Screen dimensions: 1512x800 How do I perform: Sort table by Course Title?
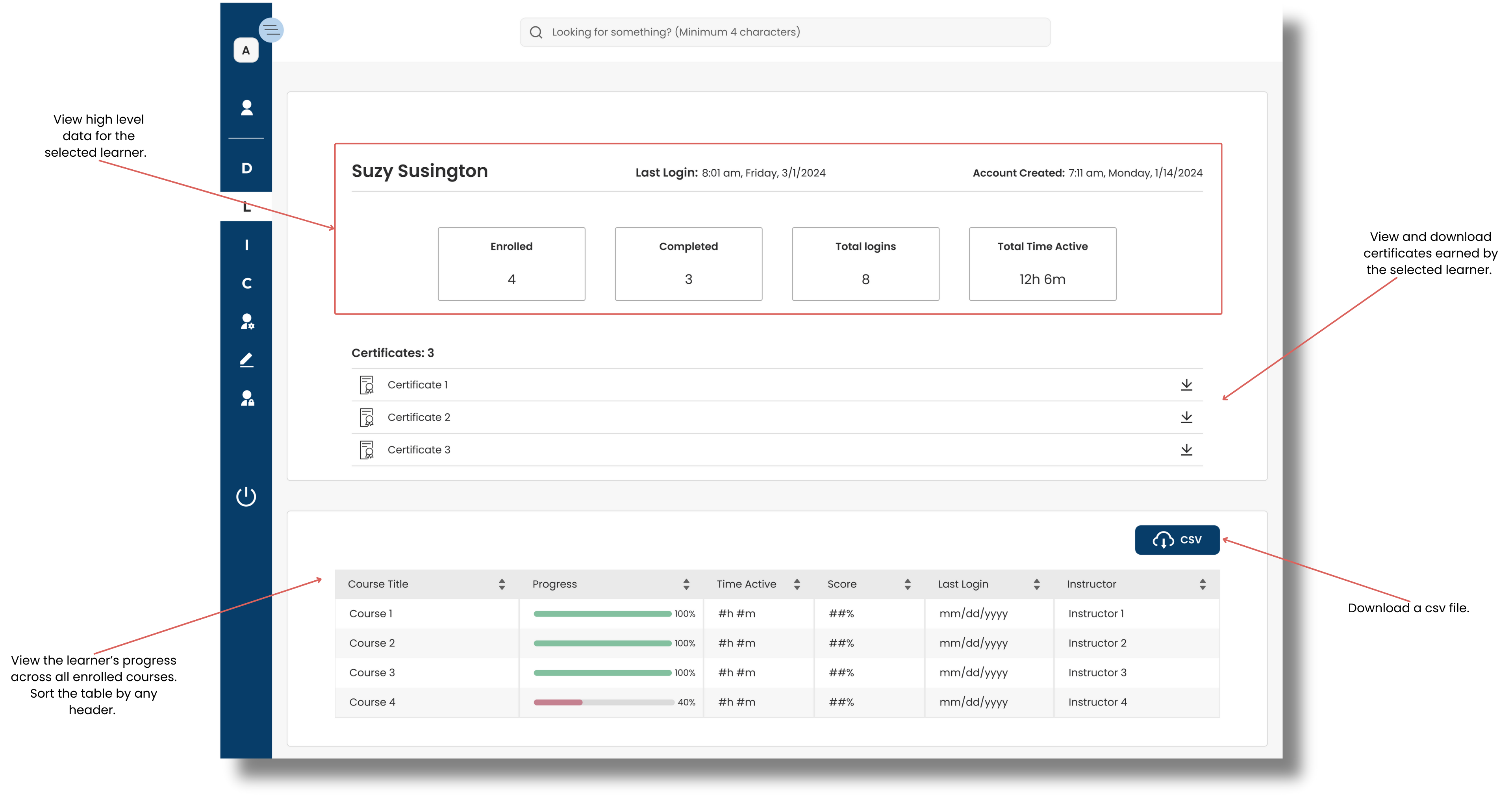click(501, 584)
